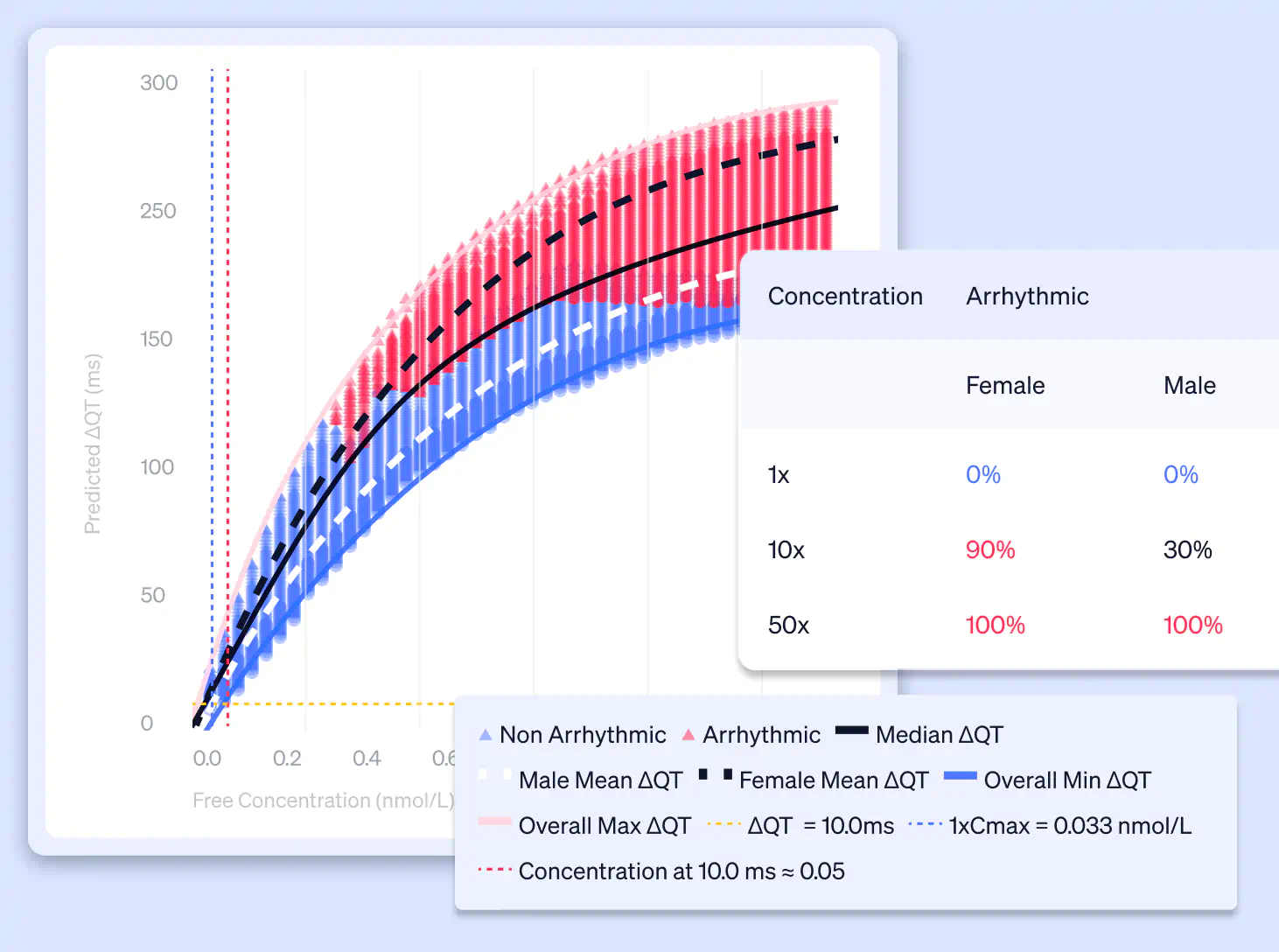This screenshot has height=952, width=1279.
Task: Click the 50x concentration row label
Action: [x=788, y=626]
